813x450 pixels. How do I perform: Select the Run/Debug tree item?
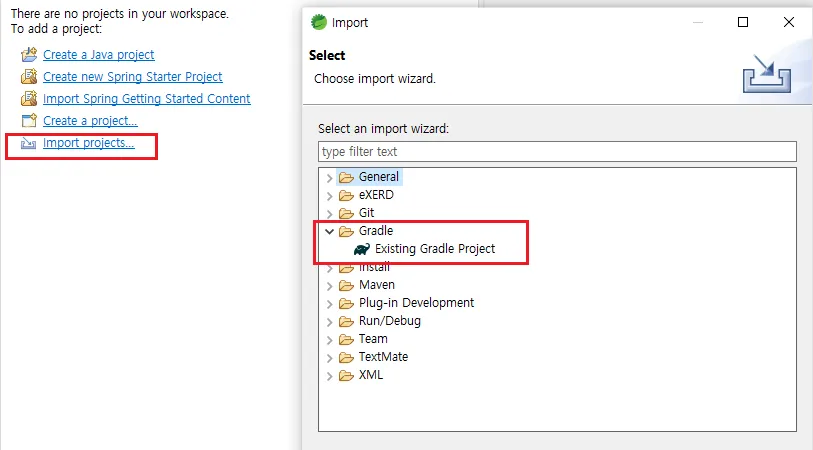click(389, 321)
